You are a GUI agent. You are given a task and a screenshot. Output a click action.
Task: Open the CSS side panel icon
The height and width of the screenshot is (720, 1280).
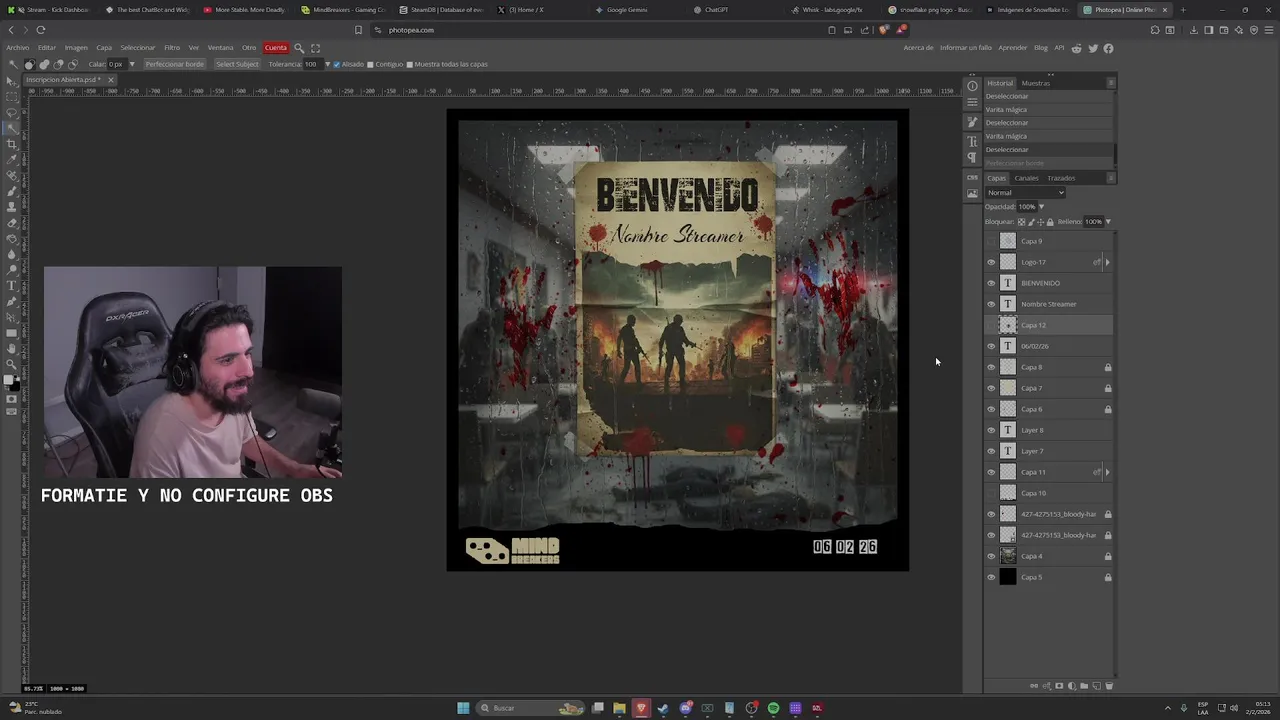coord(972,178)
